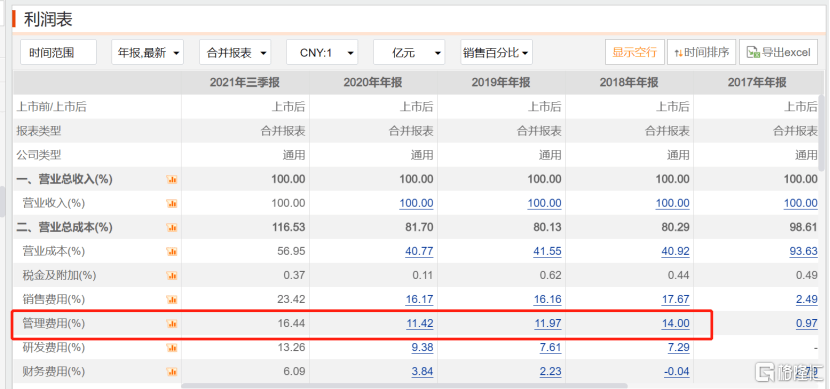Screen dimensions: 830x389
Task: Open the 销售百分比 dropdown
Action: click(497, 52)
